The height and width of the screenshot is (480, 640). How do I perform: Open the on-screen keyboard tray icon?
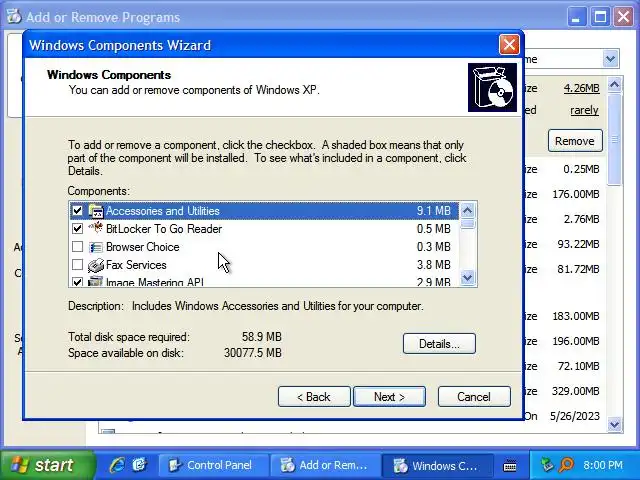coord(510,465)
